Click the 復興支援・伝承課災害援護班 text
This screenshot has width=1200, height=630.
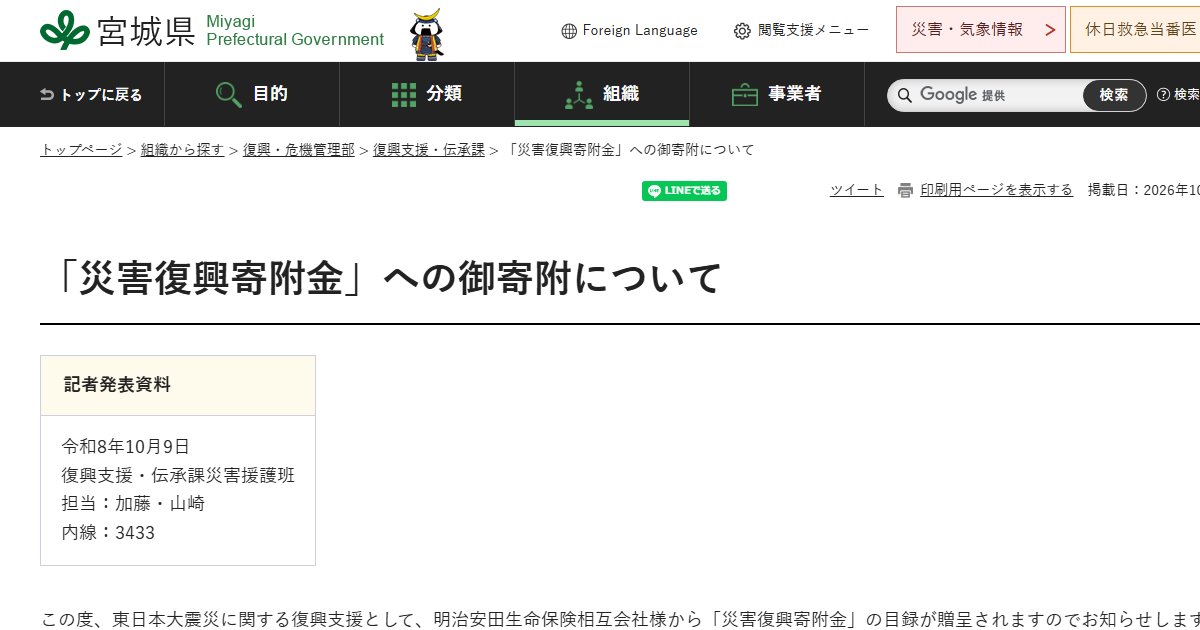click(178, 475)
